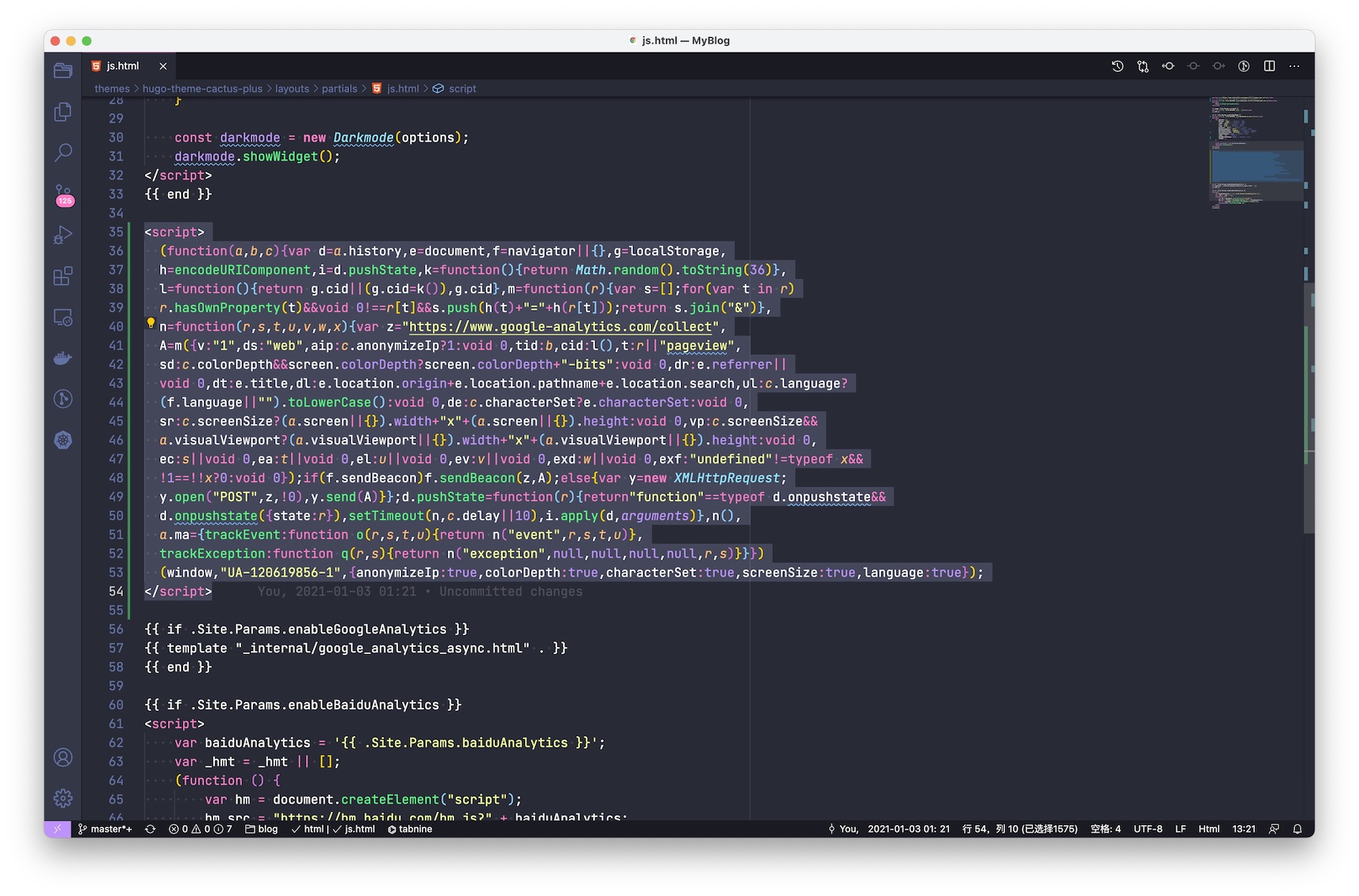The image size is (1359, 896).
Task: Open the Search view
Action: point(63,152)
